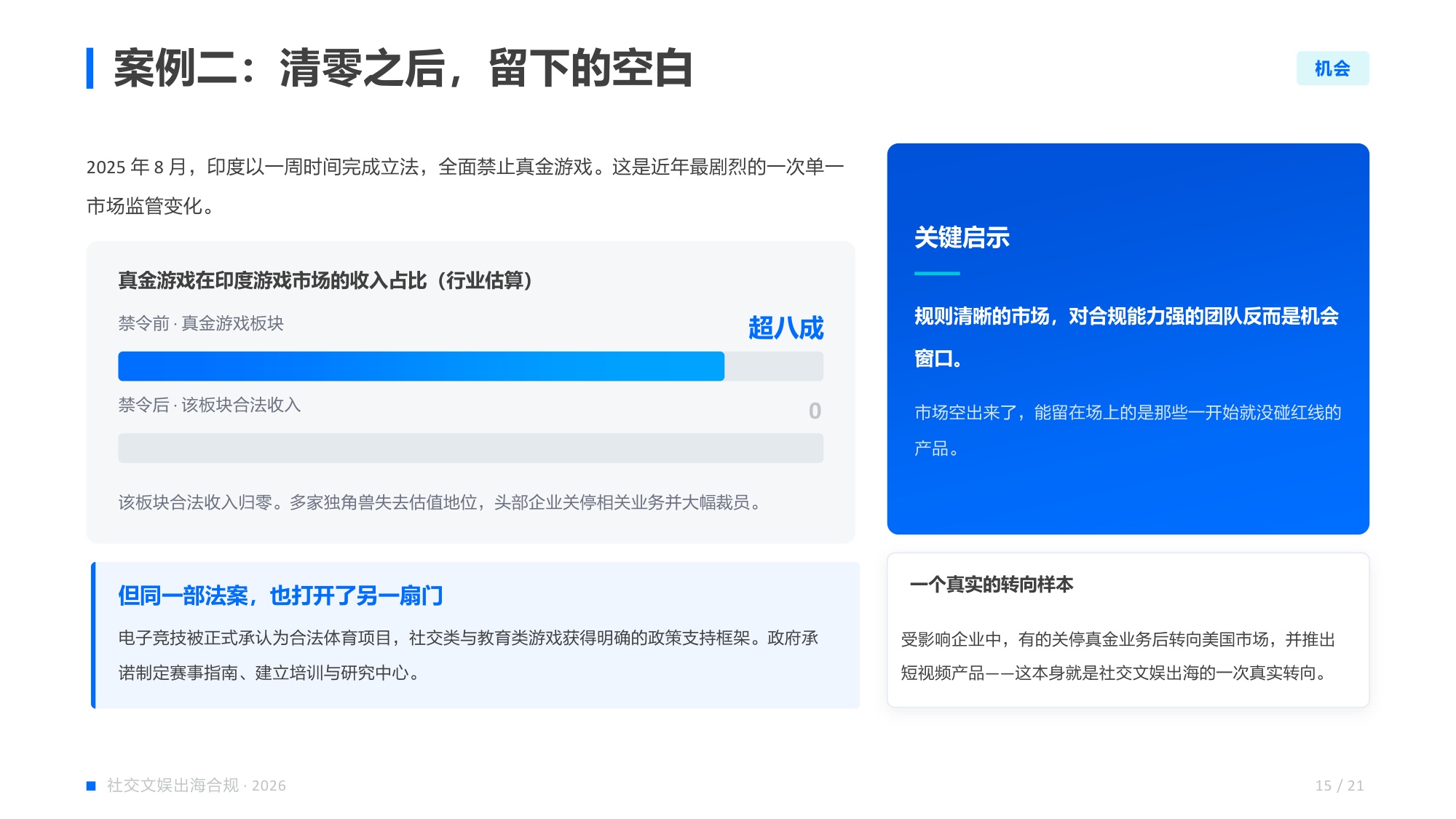
Task: Click the 但同一部法案，也打开了另一扇门 heading
Action: tap(280, 596)
